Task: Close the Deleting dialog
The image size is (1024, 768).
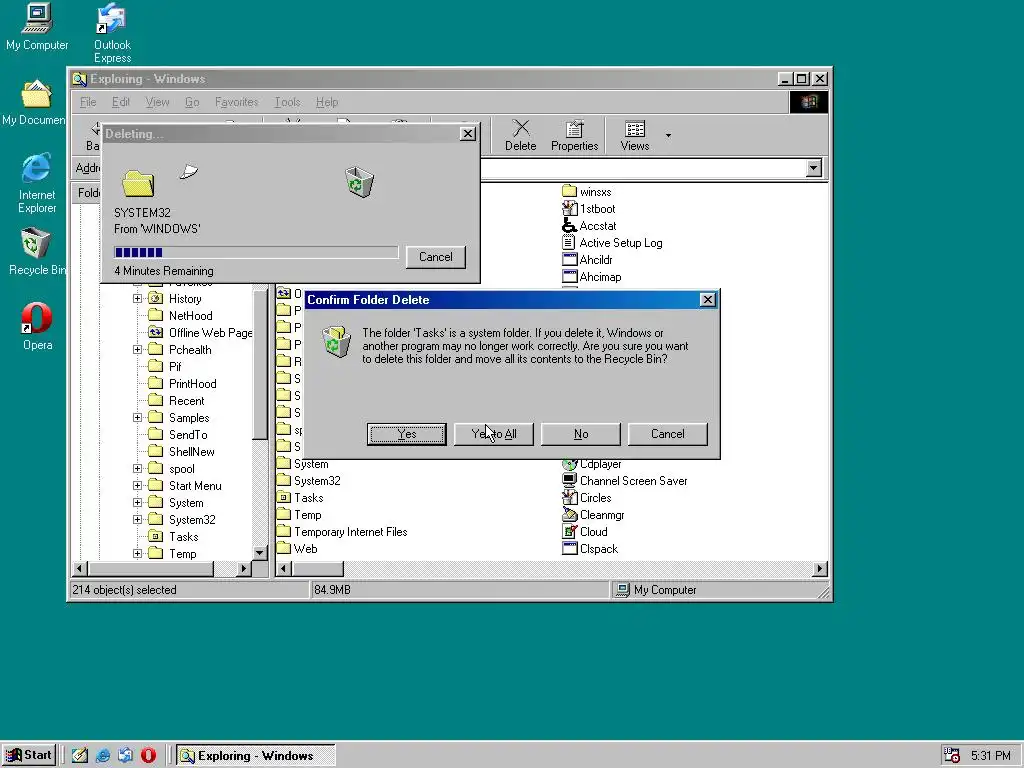Action: click(x=468, y=133)
